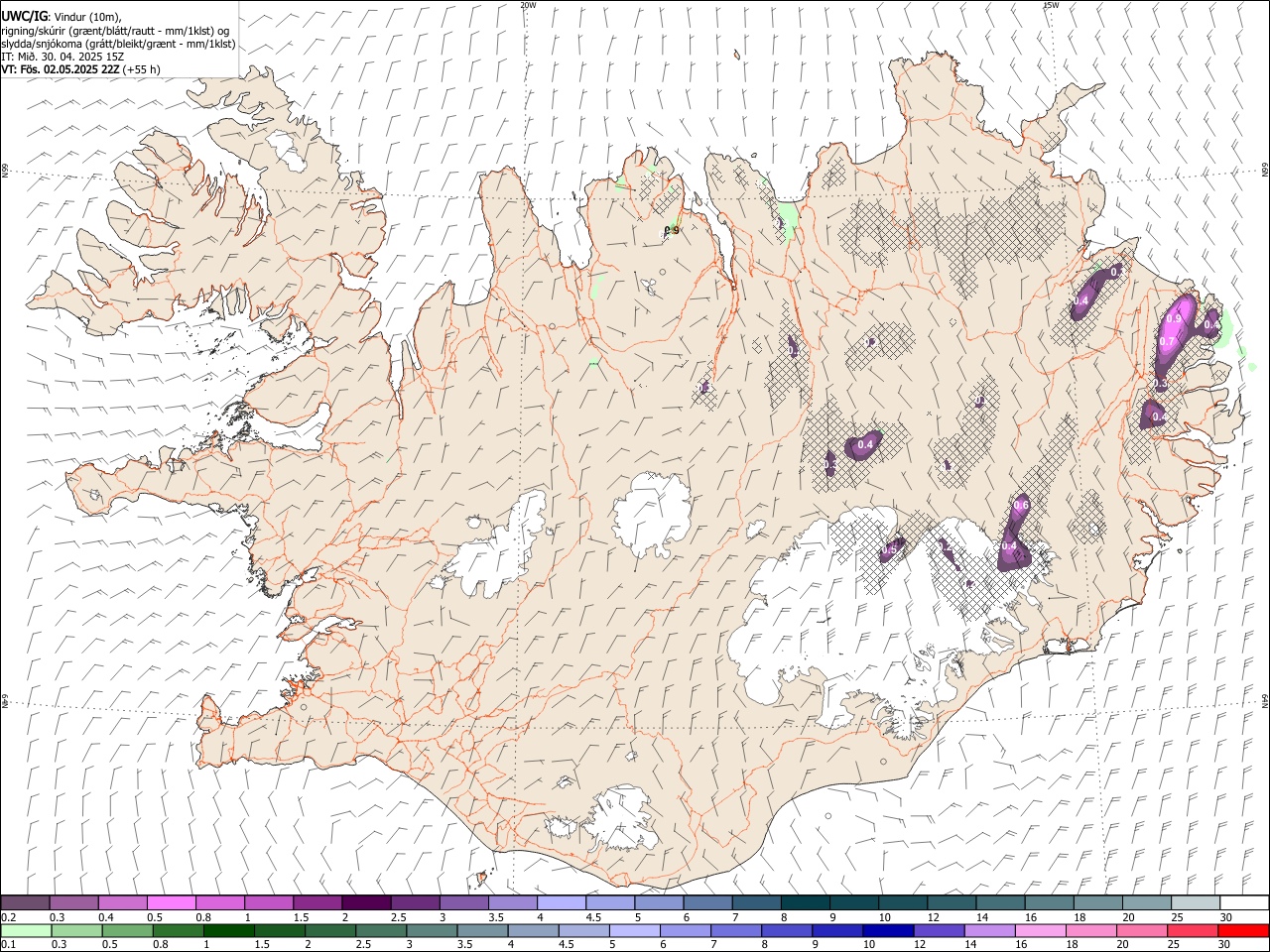Pick the darkest purple 2–2.5 snow swatch
Viewport: 1270px width, 952px height.
click(x=365, y=903)
